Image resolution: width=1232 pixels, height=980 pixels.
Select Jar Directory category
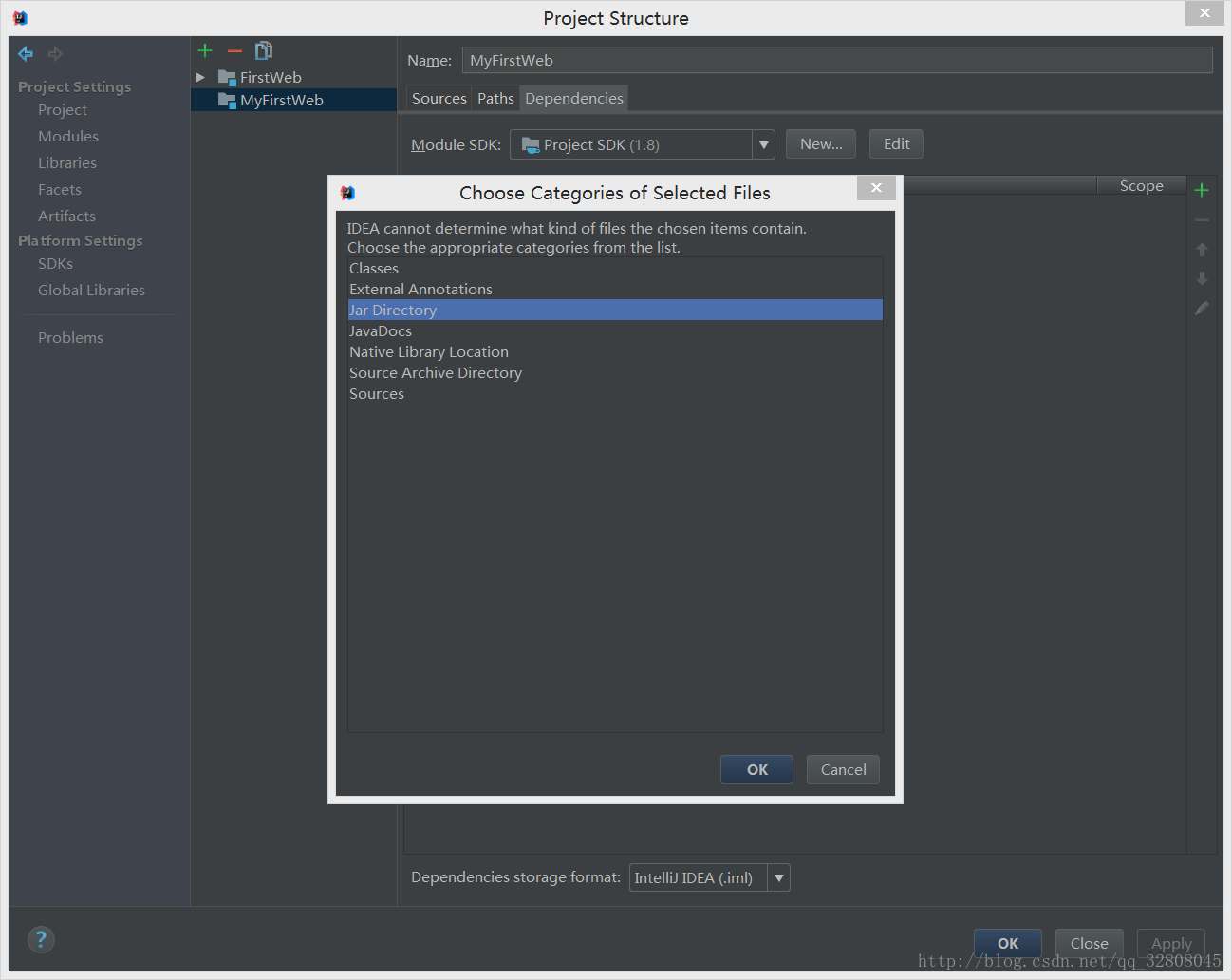point(615,311)
